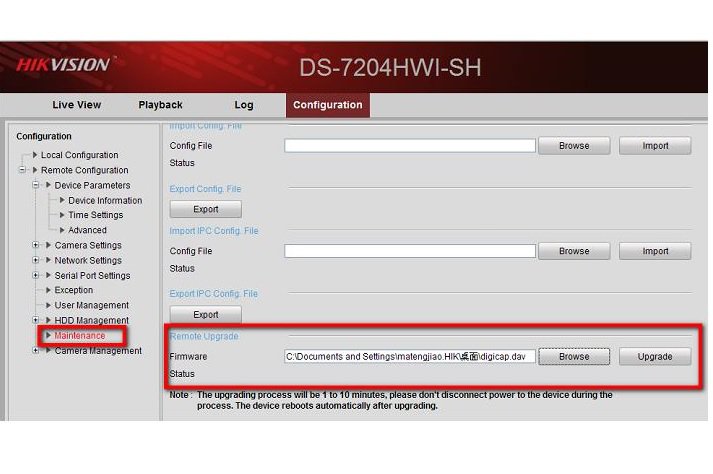Click the Remote Upgrade section heading
Screen dimensions: 713x474
click(204, 336)
